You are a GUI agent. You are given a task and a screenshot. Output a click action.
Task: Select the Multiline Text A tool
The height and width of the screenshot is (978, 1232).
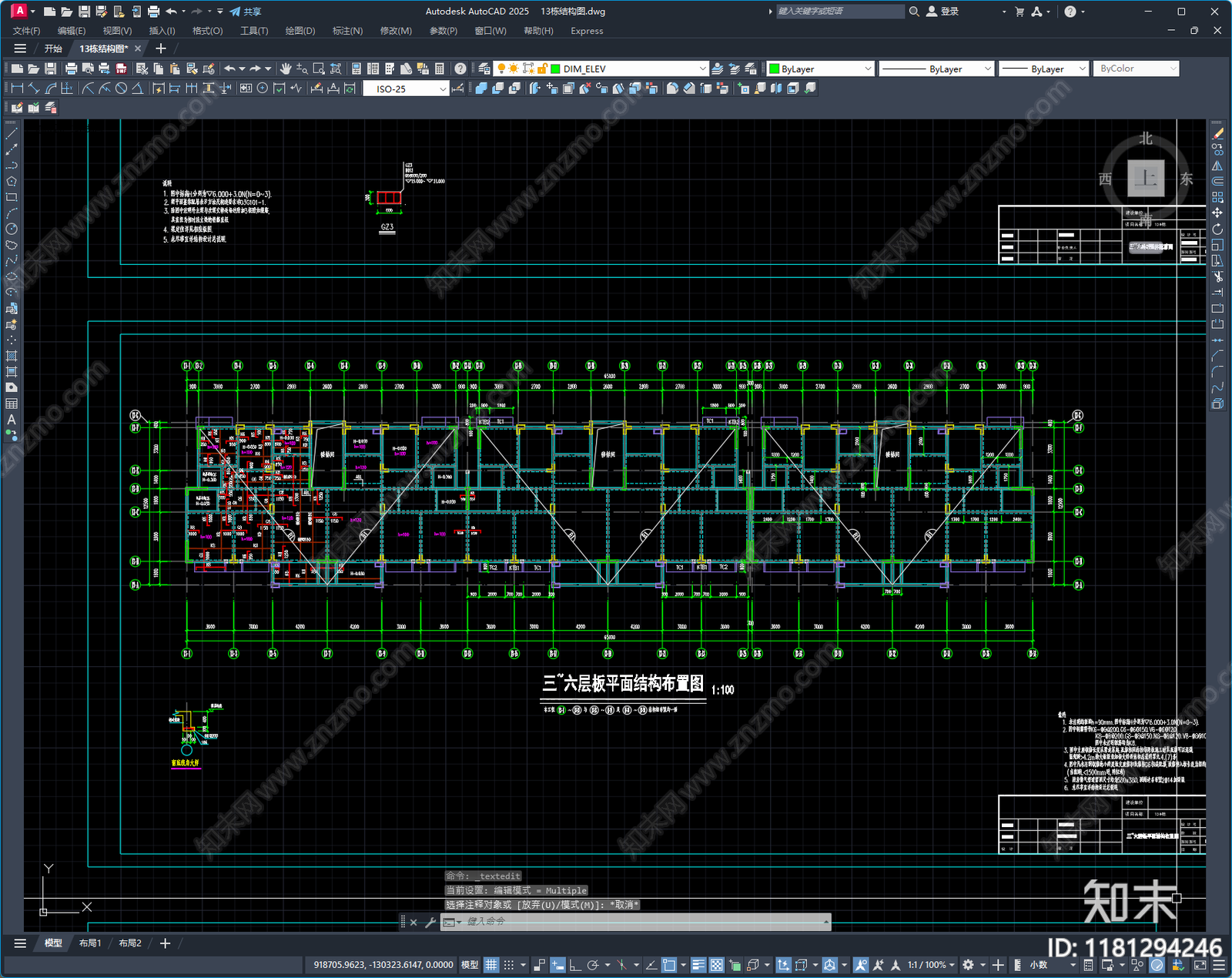[x=12, y=420]
